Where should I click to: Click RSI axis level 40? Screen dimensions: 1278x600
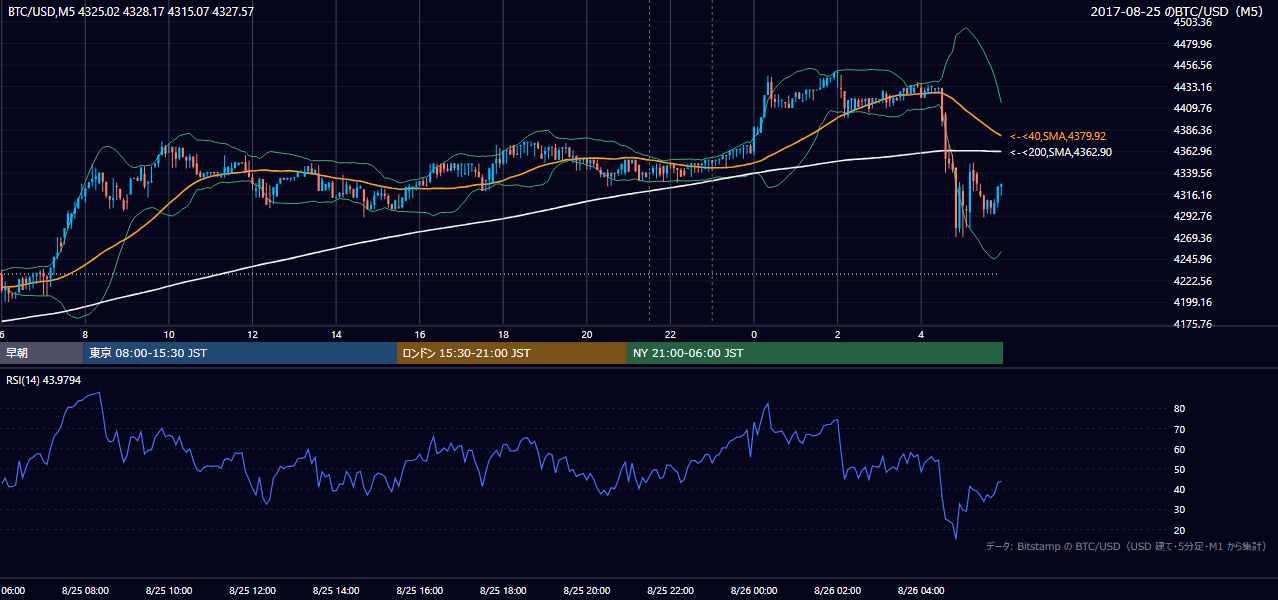click(1180, 489)
